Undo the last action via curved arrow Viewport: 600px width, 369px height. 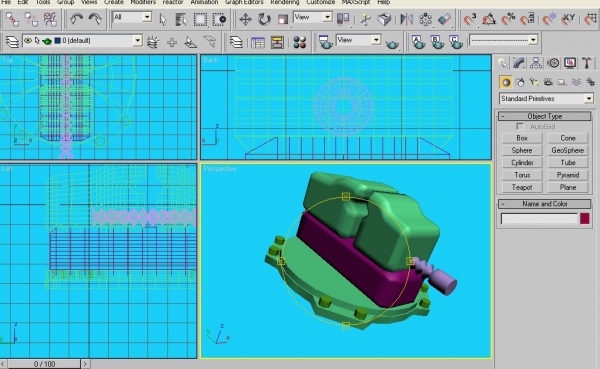tap(77, 19)
